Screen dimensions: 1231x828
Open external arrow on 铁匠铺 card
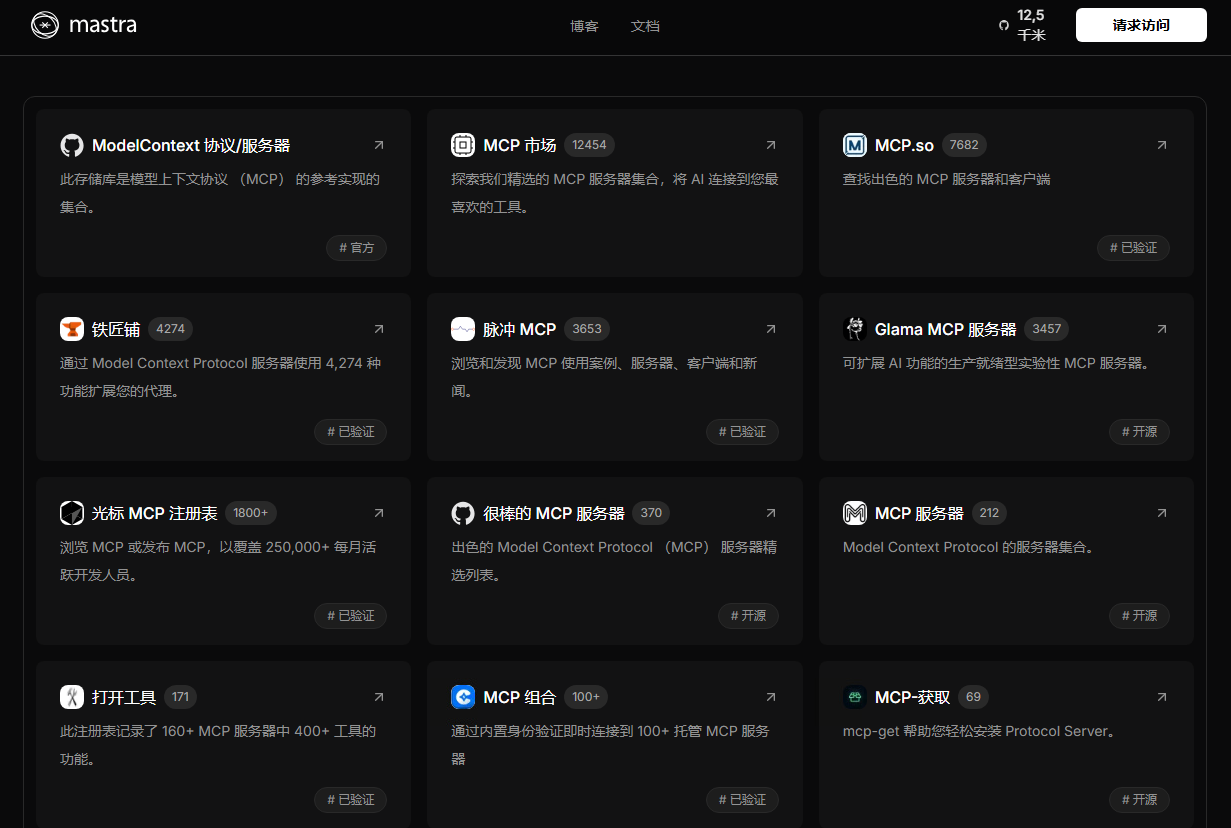pyautogui.click(x=379, y=329)
